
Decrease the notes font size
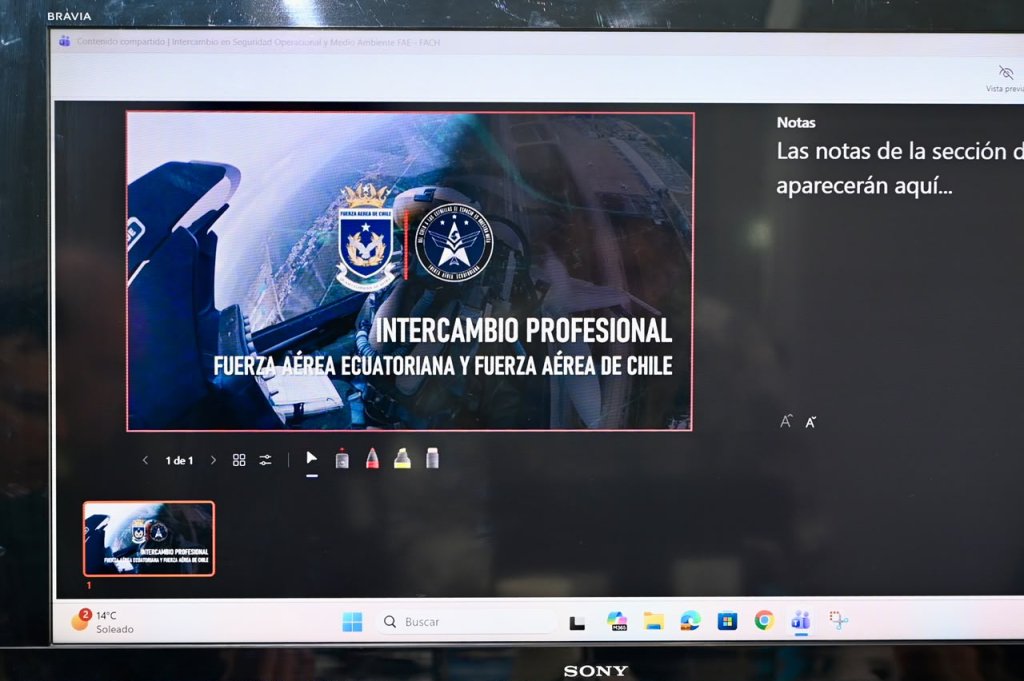tap(810, 422)
